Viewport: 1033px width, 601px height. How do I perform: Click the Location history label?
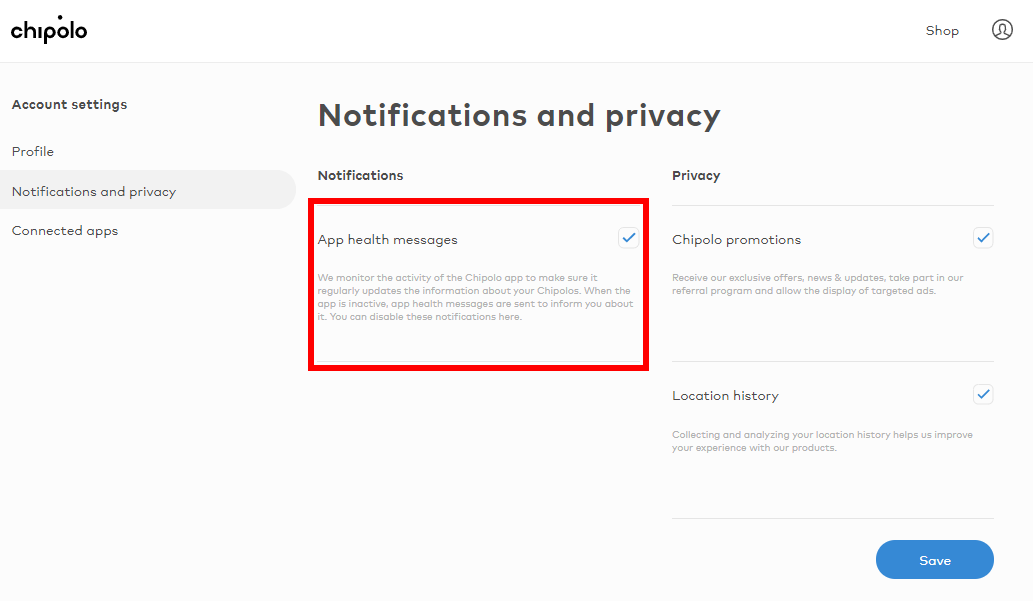click(725, 396)
